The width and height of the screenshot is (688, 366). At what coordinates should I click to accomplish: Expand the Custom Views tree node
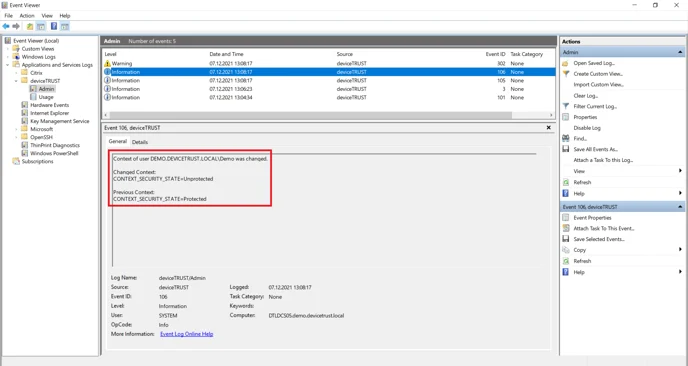7,49
